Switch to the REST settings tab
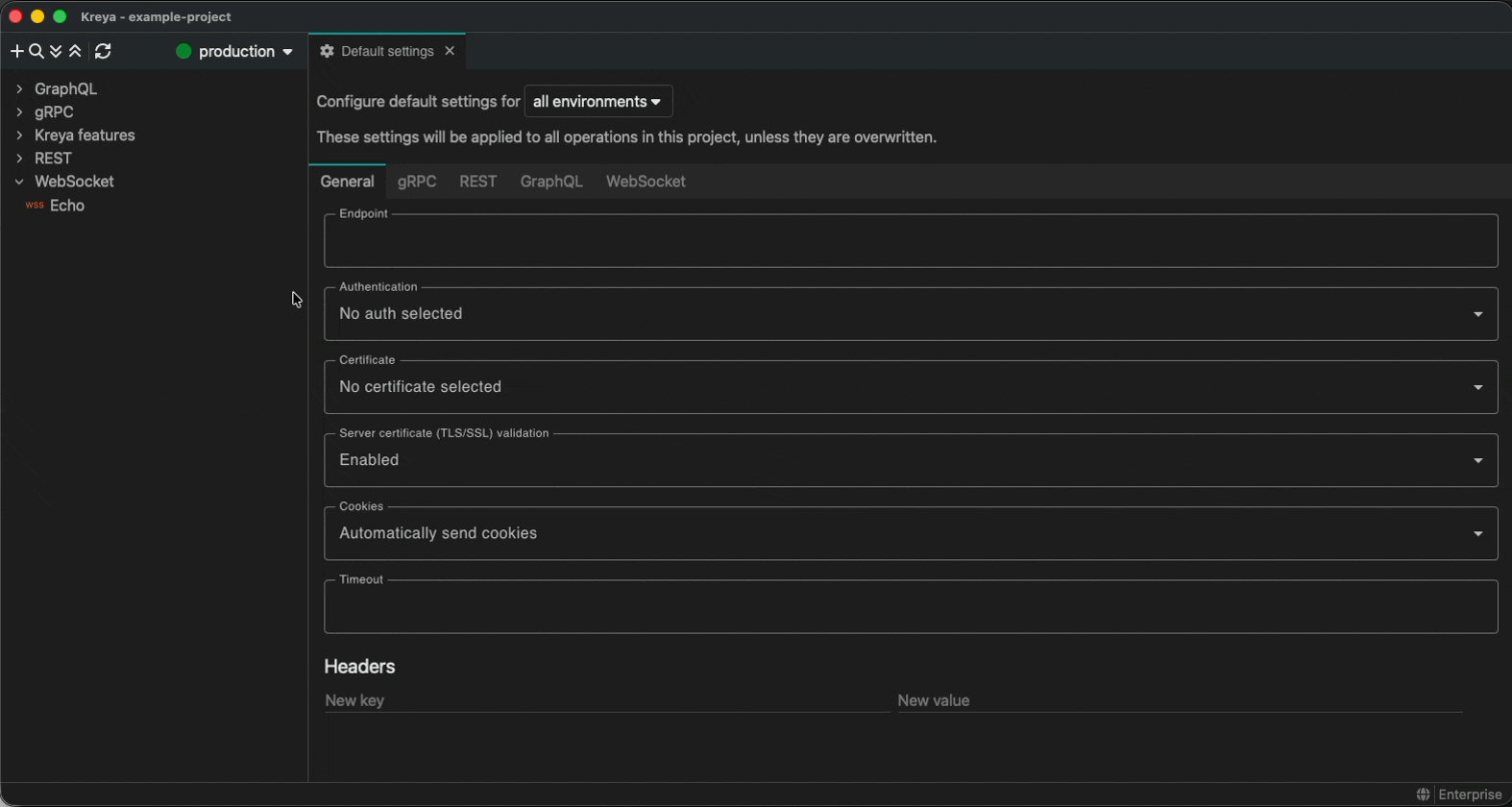1512x807 pixels. pos(477,181)
